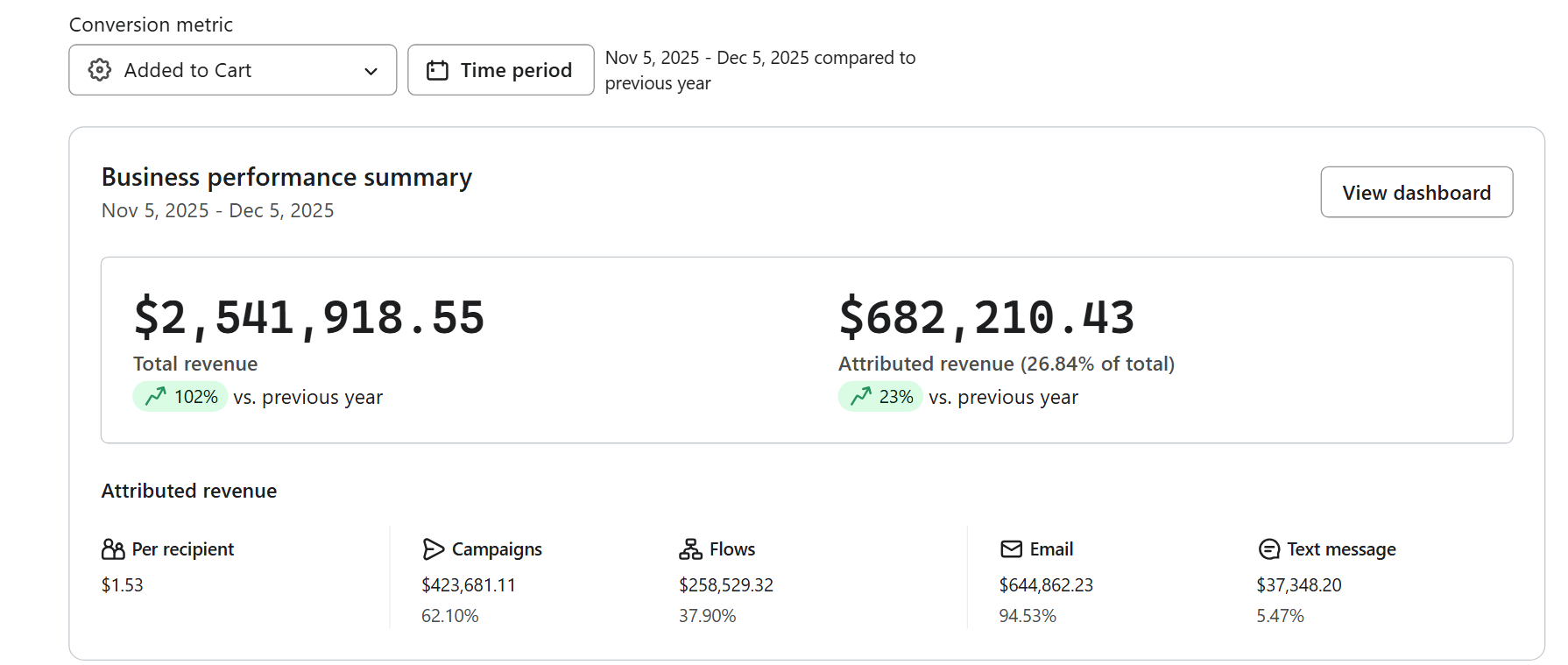Click the Campaigns revenue $423,681.11 value
The width and height of the screenshot is (1568, 665).
[469, 584]
